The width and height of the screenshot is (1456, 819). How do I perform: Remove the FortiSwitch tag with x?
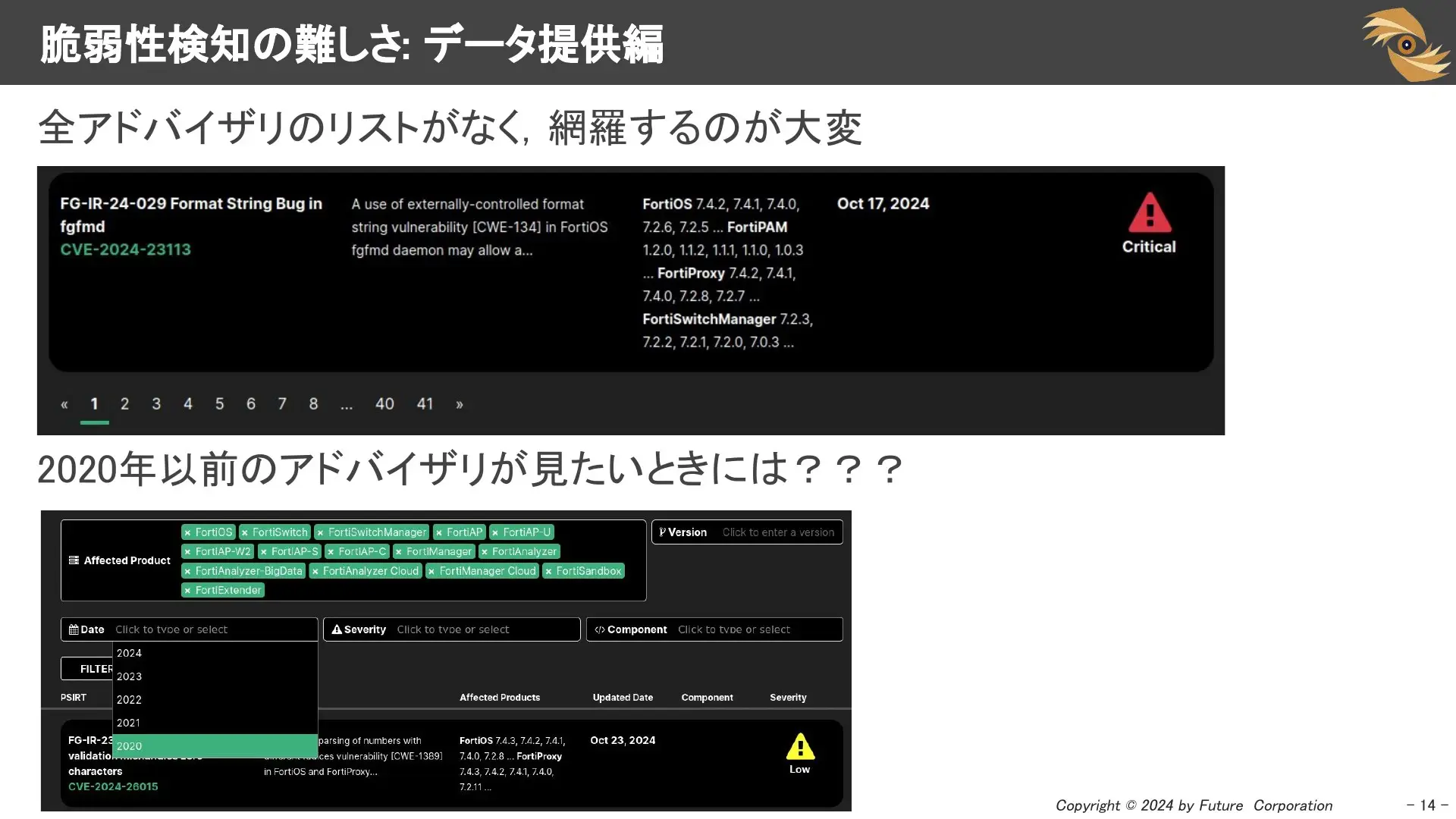[x=245, y=533]
